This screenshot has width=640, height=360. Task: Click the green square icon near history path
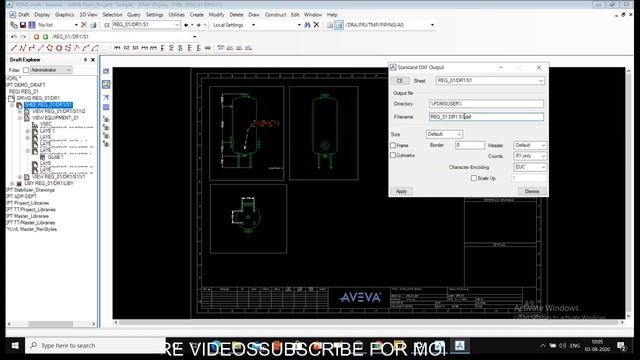click(x=45, y=37)
